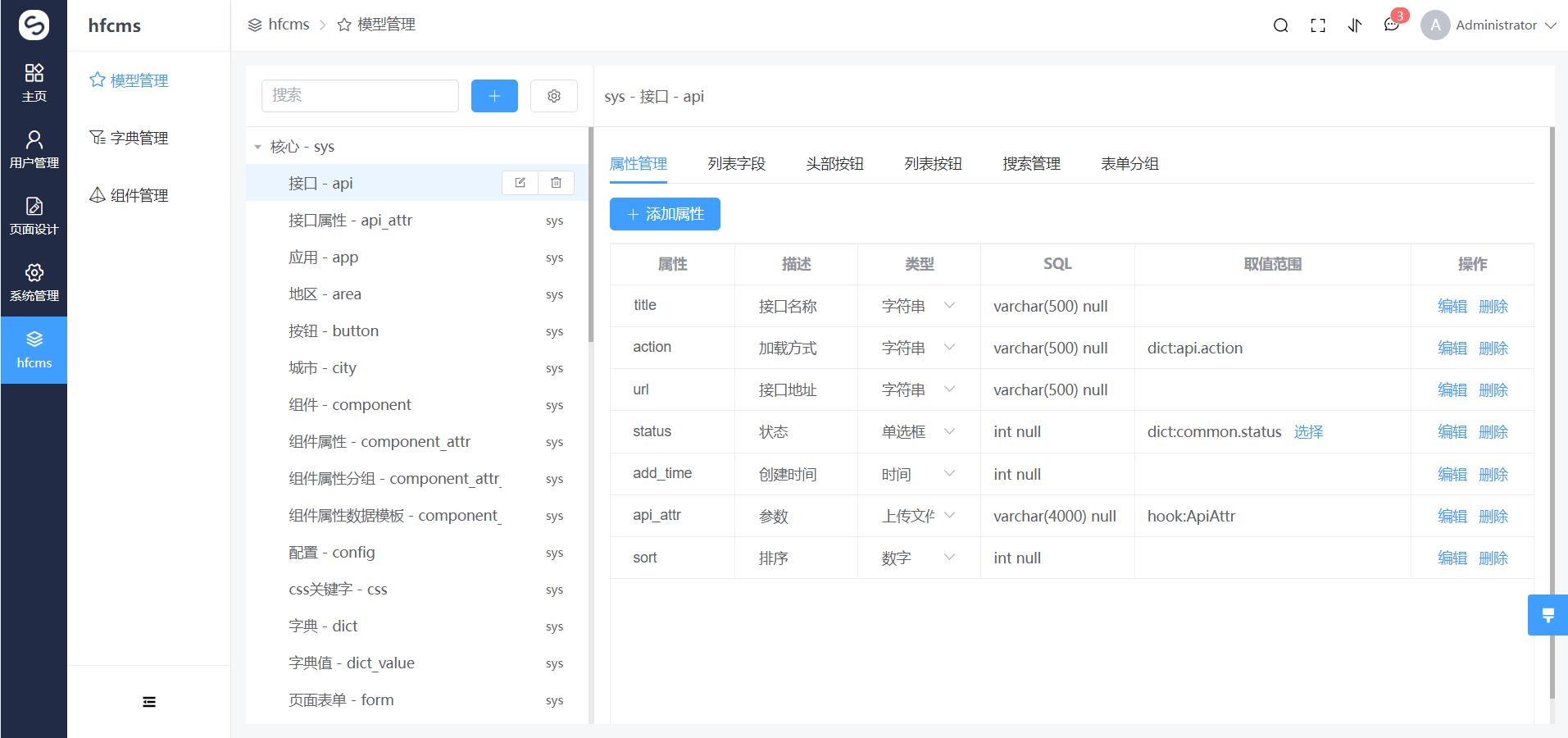Switch to the 属性管理 tab
The height and width of the screenshot is (738, 1568).
click(x=639, y=164)
